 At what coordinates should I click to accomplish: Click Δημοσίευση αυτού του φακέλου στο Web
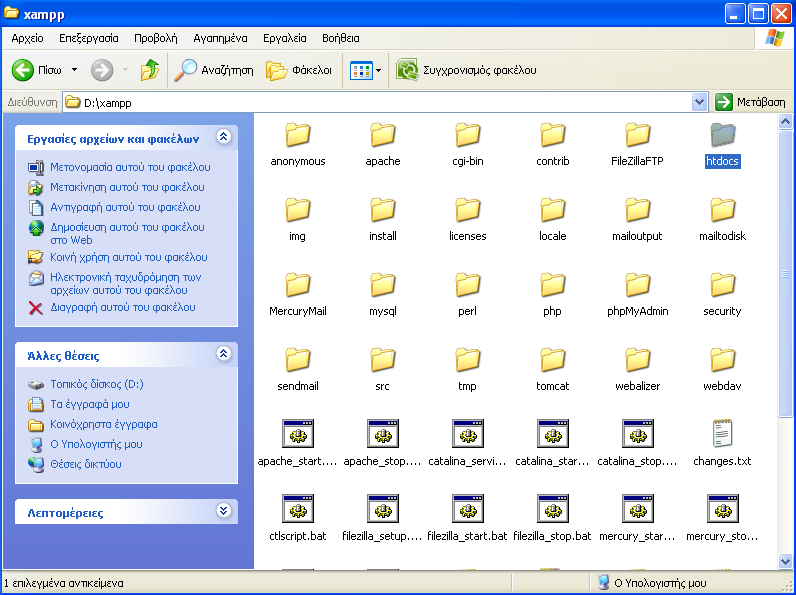click(127, 234)
